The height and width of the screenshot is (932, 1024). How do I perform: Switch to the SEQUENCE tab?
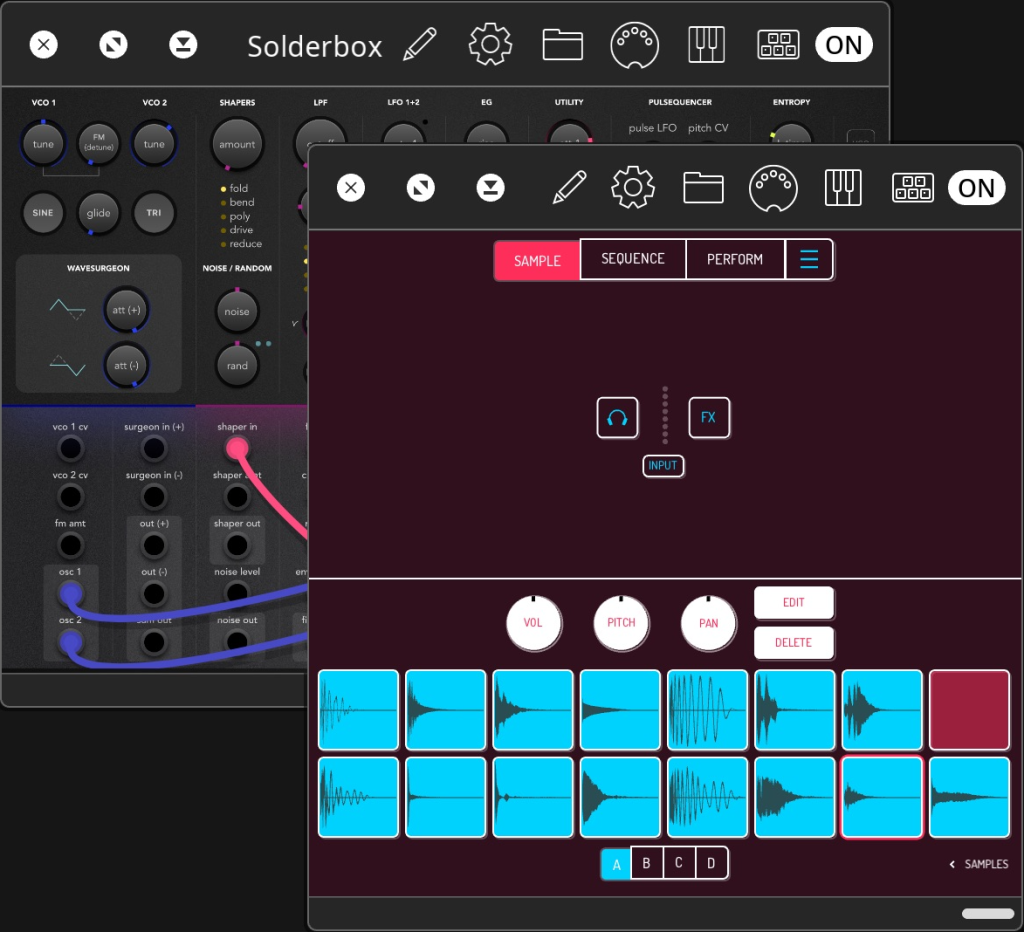[632, 258]
